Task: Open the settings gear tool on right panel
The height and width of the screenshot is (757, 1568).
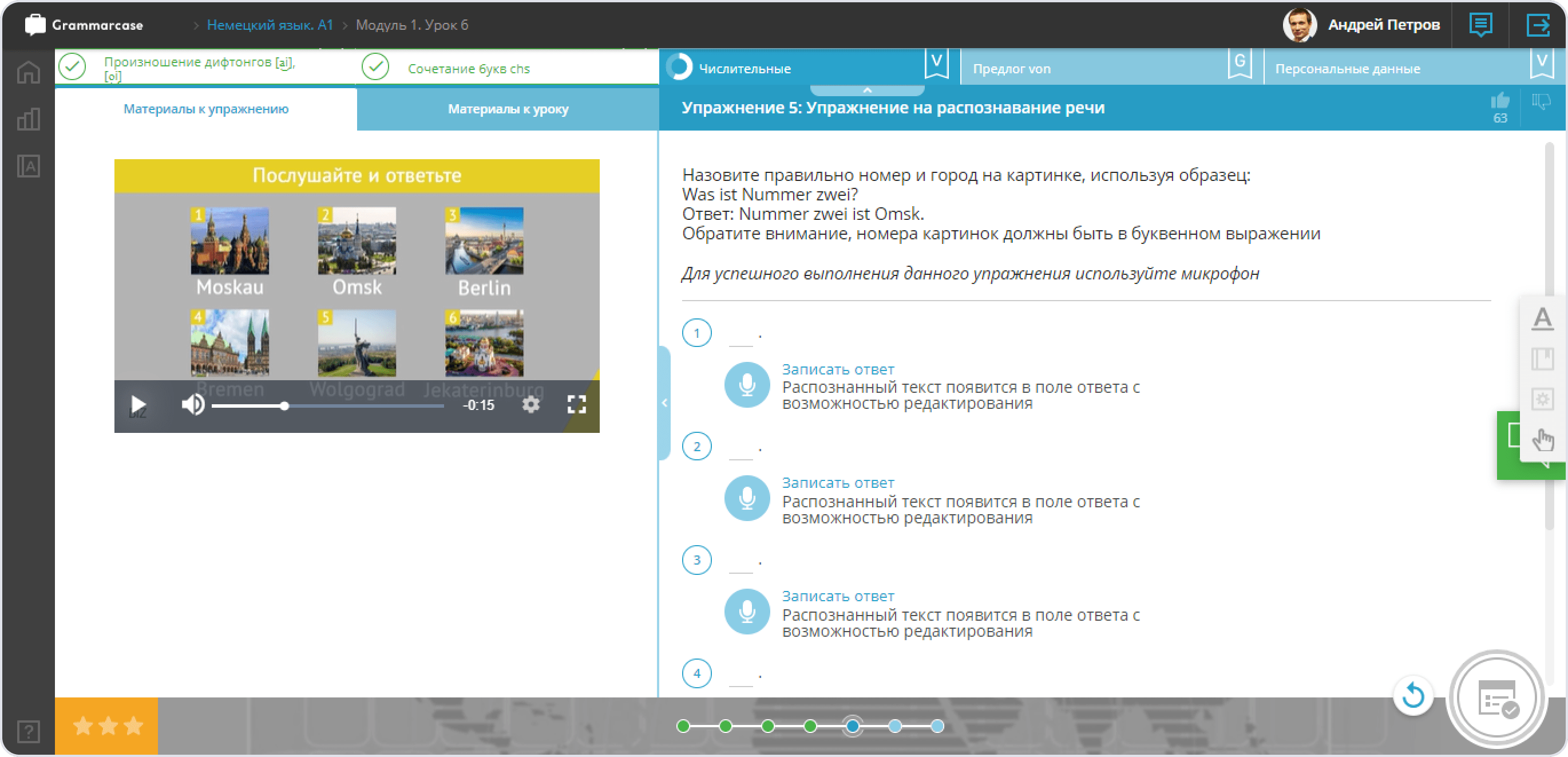Action: pos(1542,400)
